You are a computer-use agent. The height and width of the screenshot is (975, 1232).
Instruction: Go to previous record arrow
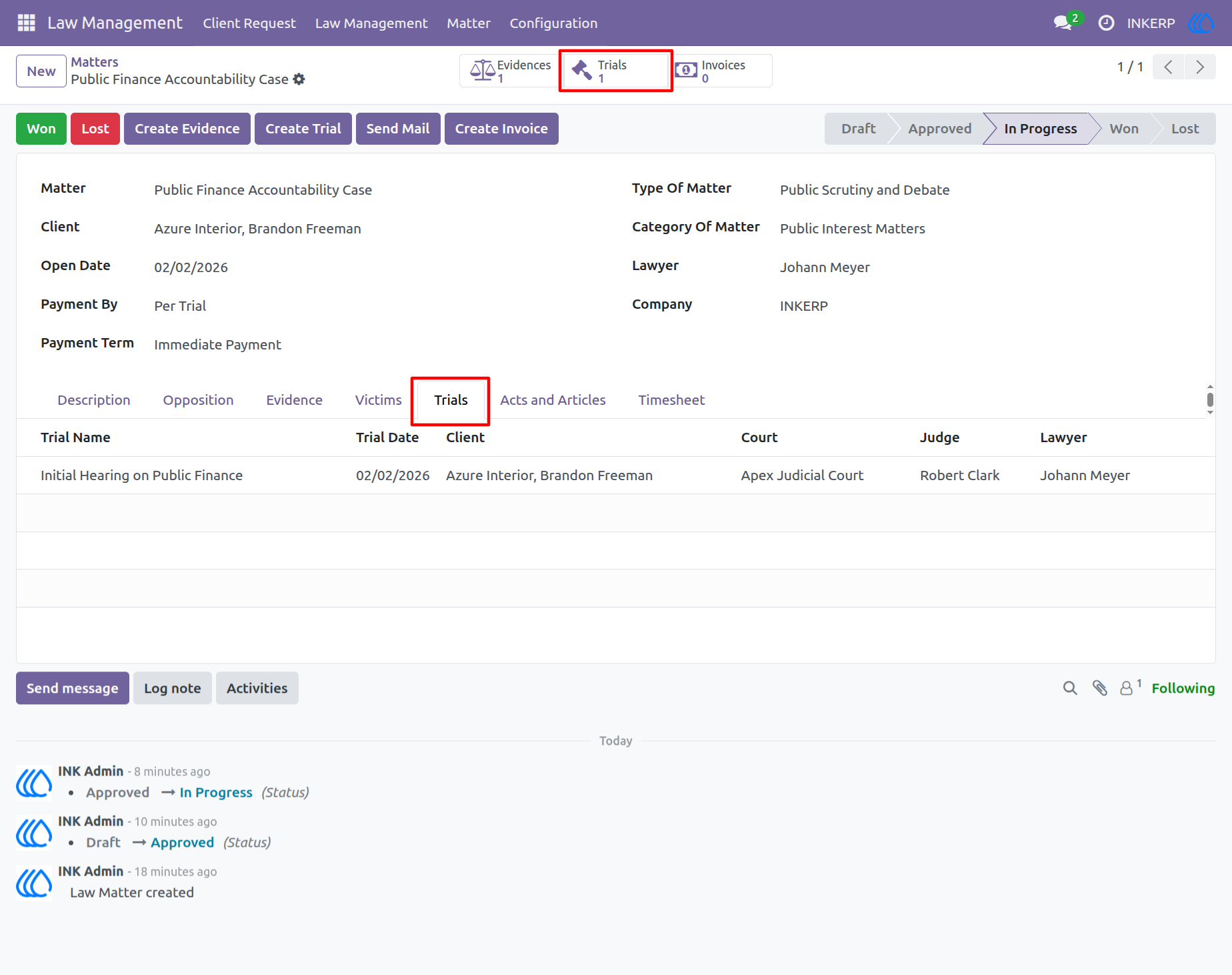point(1168,67)
